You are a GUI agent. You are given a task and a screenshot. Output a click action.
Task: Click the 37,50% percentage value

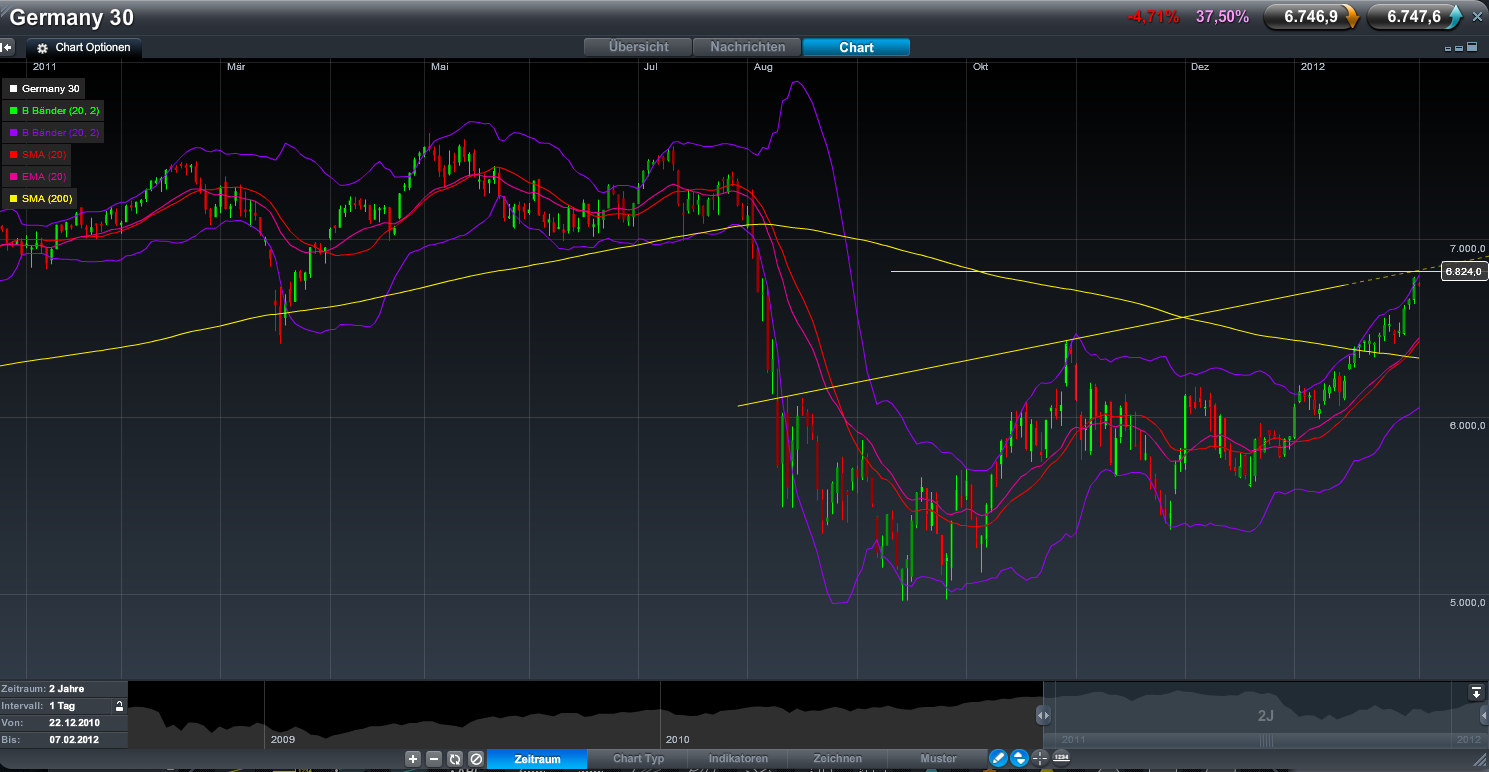point(1222,16)
